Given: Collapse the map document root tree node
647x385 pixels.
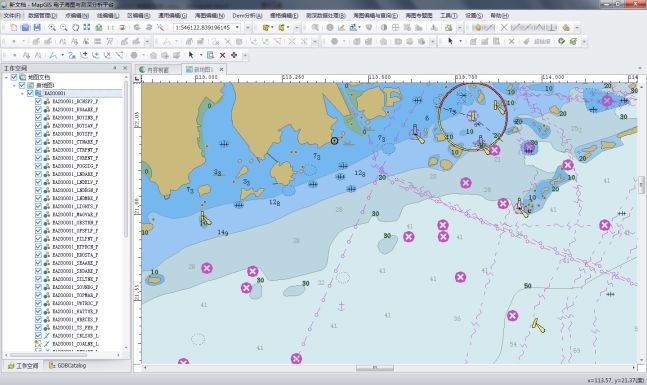Looking at the screenshot, I should (x=6, y=77).
